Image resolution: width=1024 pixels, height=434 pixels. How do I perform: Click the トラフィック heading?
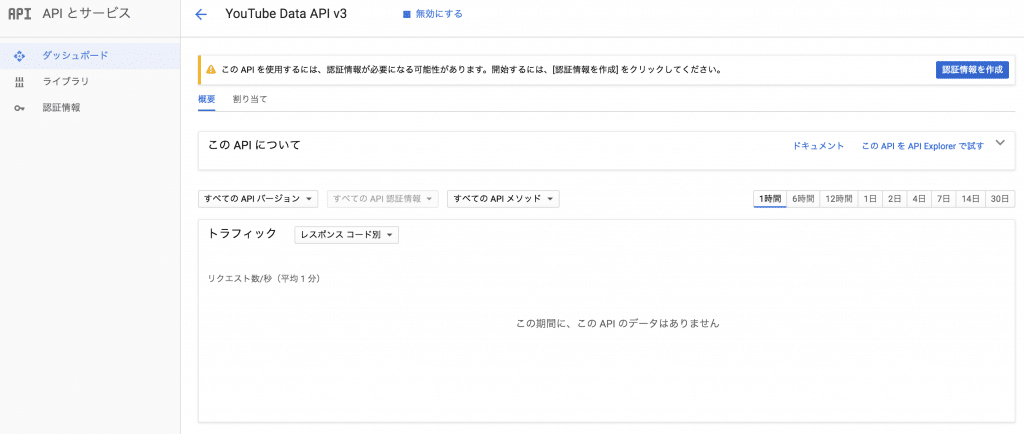coord(242,234)
